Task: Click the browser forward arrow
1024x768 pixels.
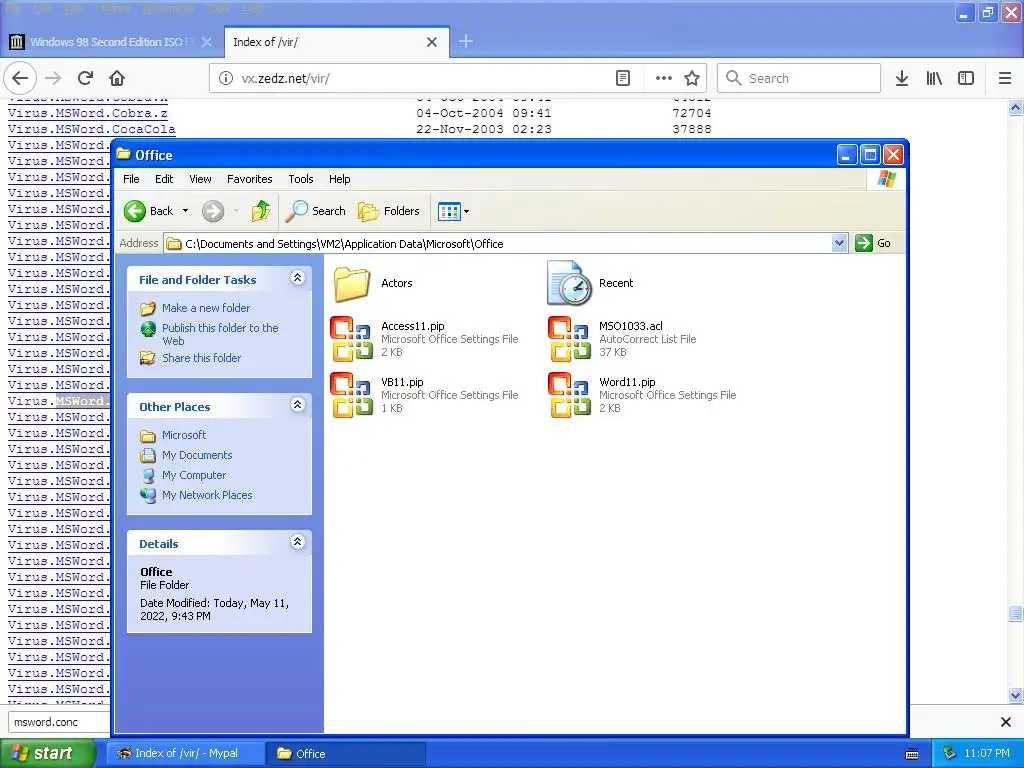Action: click(x=53, y=78)
